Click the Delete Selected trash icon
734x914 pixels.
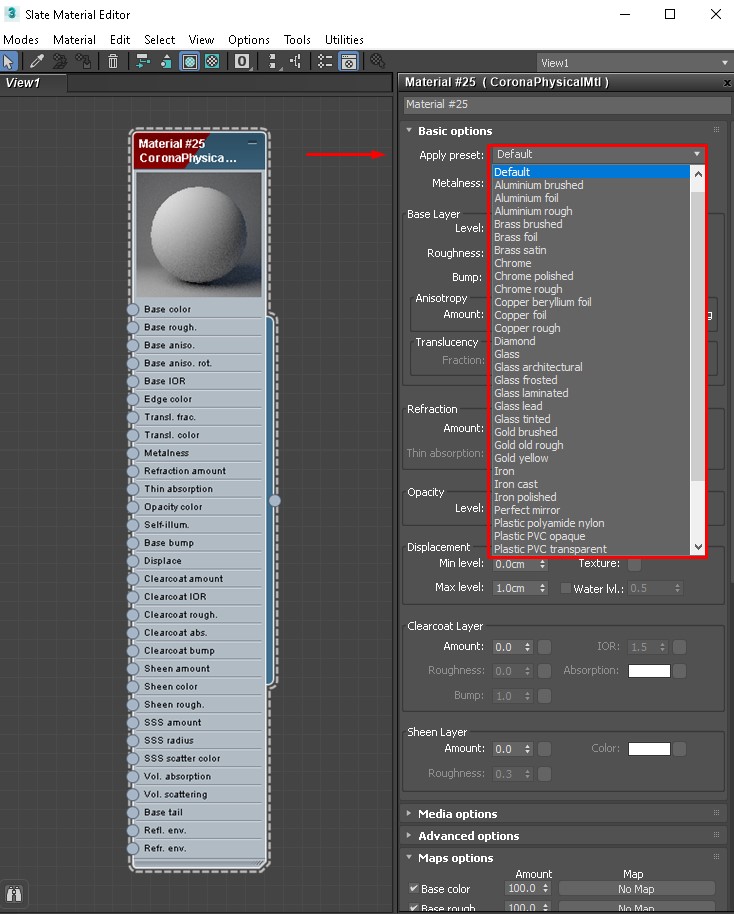[x=113, y=61]
